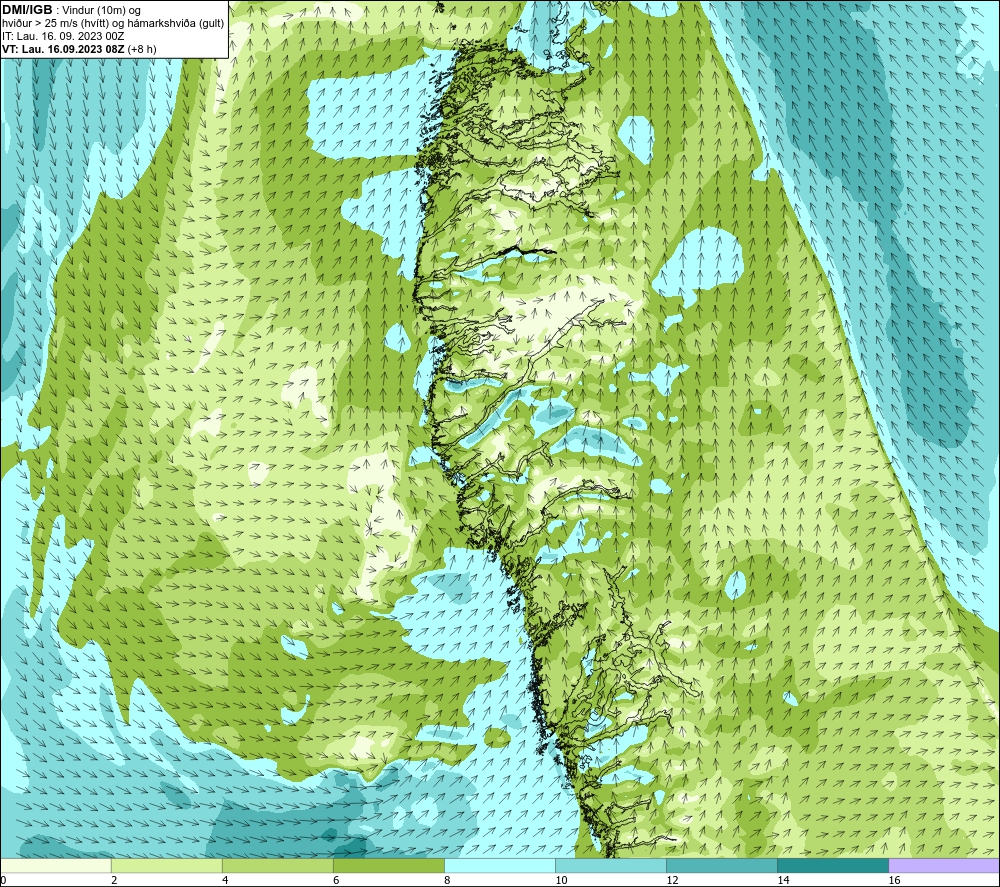Select the 2–4 m/s light green color segment
The width and height of the screenshot is (1000, 887).
tap(167, 865)
